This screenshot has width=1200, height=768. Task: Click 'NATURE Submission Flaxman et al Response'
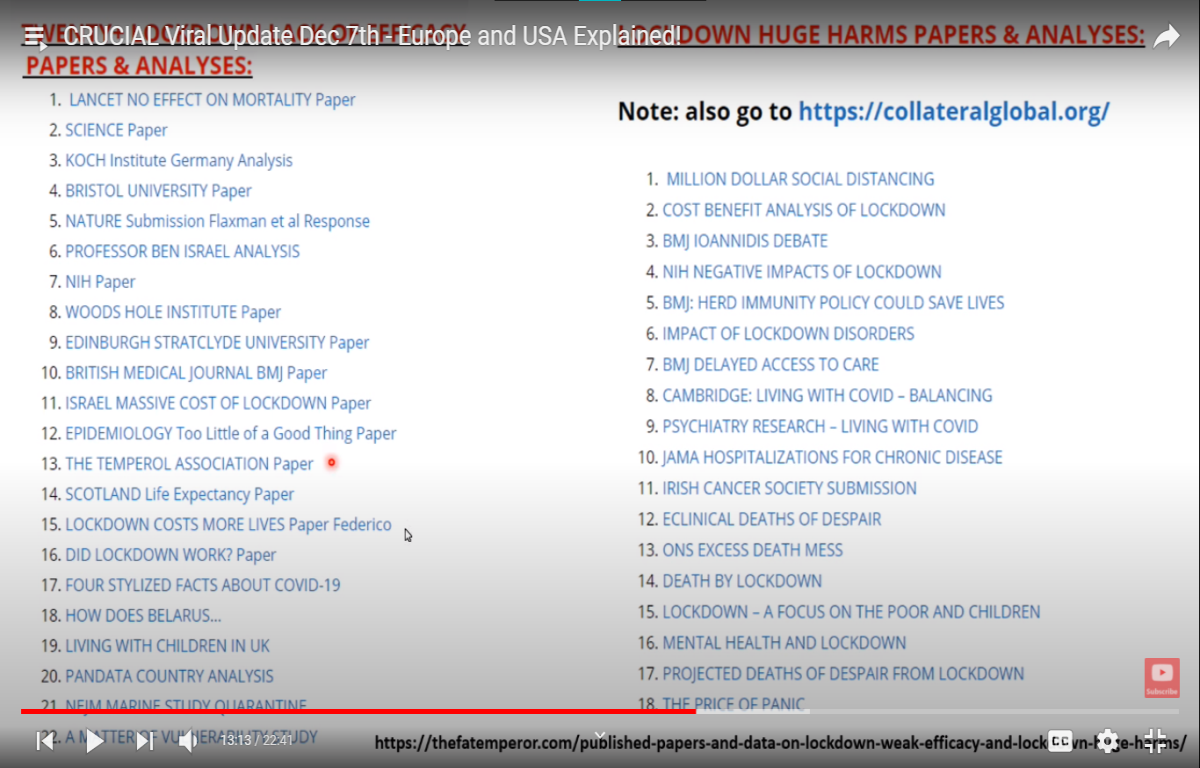click(217, 221)
